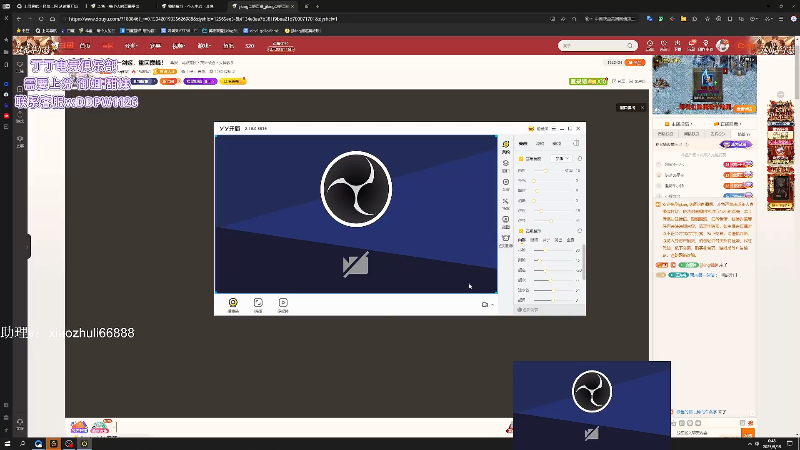Adjust the bottommost slider in YY beauty panel

pos(554,300)
